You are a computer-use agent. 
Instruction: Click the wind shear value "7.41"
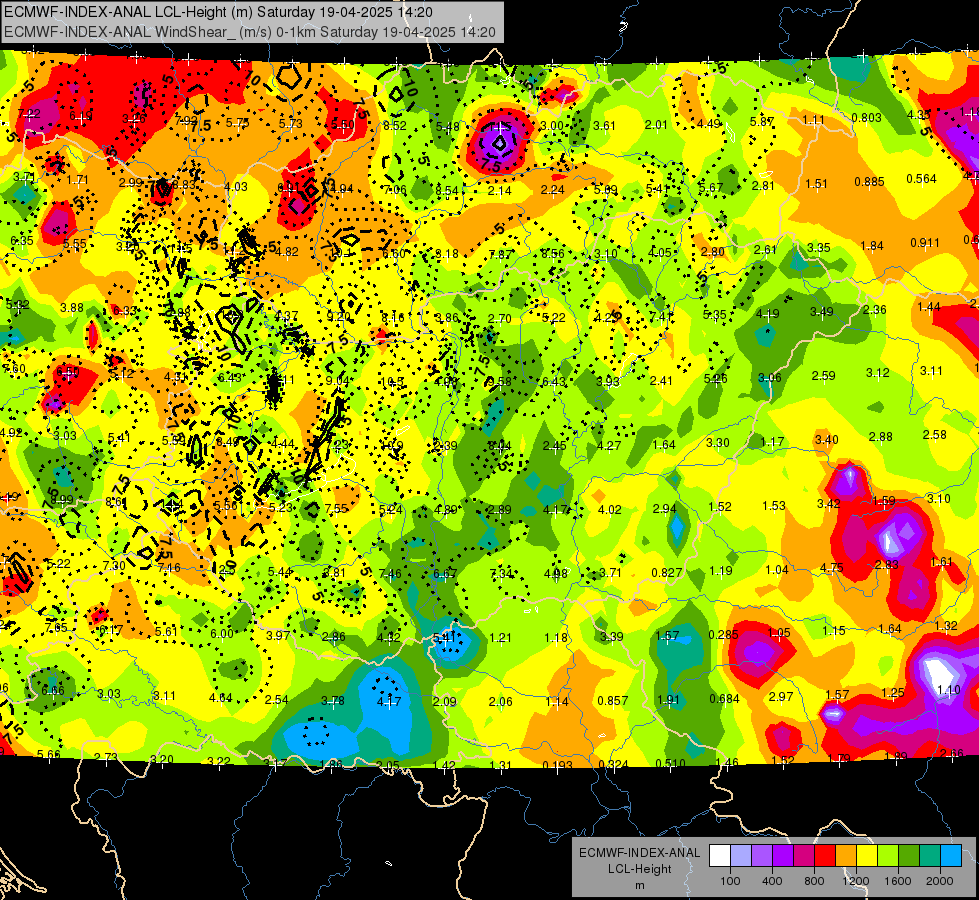(661, 316)
